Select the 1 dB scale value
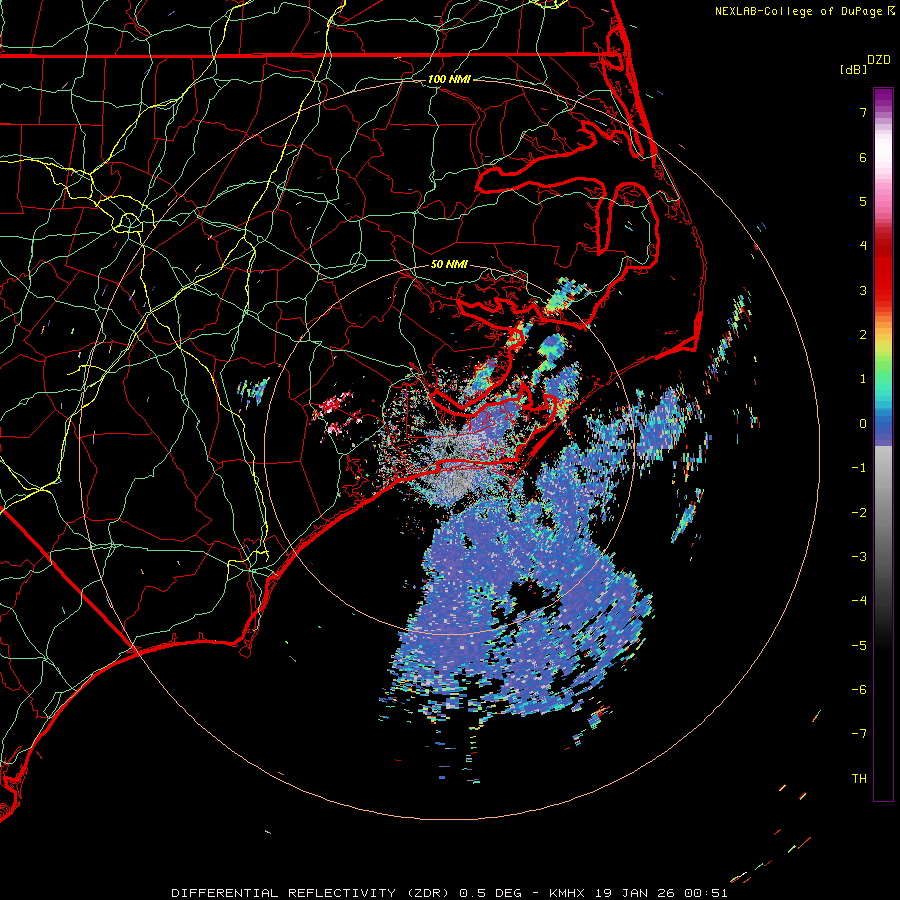The height and width of the screenshot is (900, 900). (x=863, y=379)
